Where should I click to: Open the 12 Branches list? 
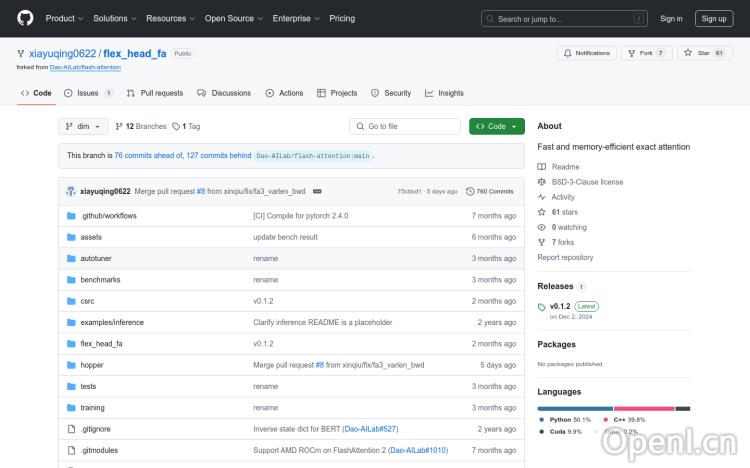141,127
